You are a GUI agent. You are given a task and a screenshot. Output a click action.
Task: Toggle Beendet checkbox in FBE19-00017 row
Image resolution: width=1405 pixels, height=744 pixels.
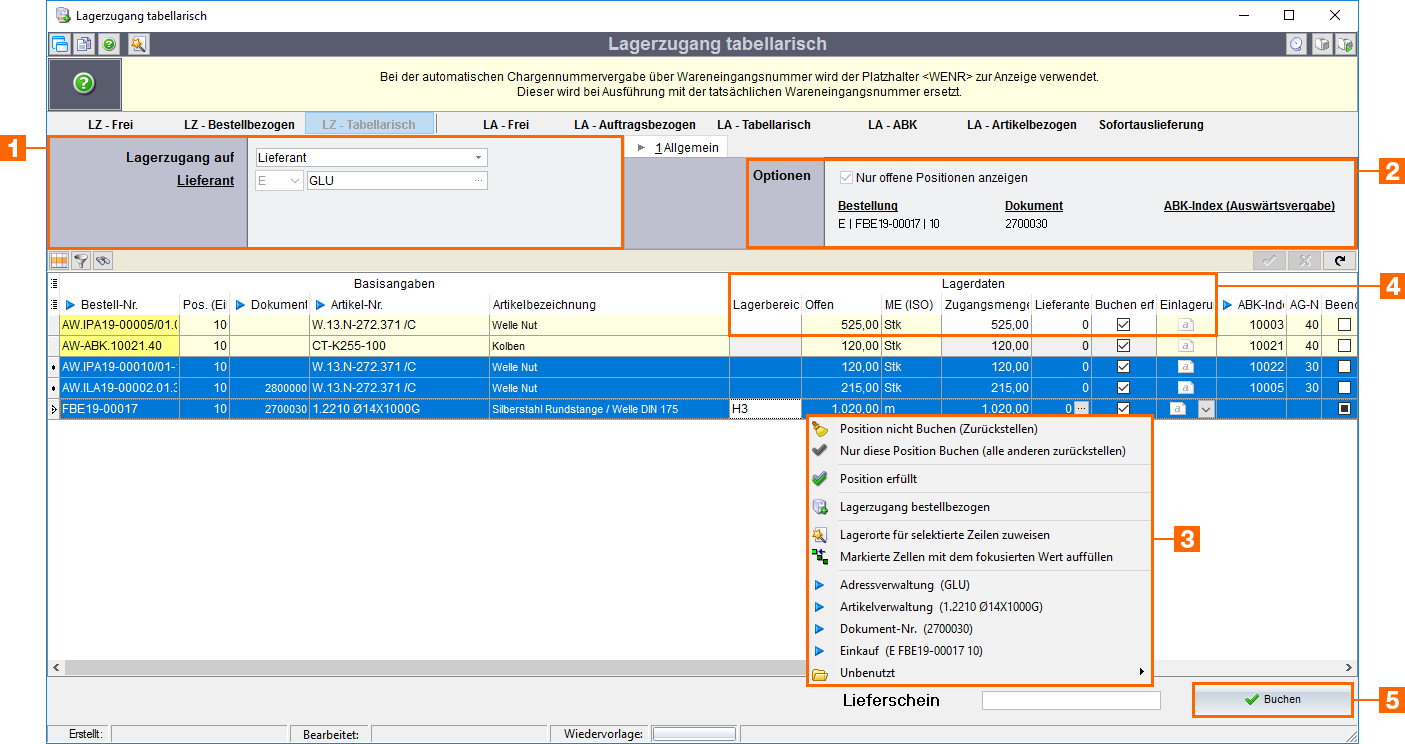tap(1345, 409)
